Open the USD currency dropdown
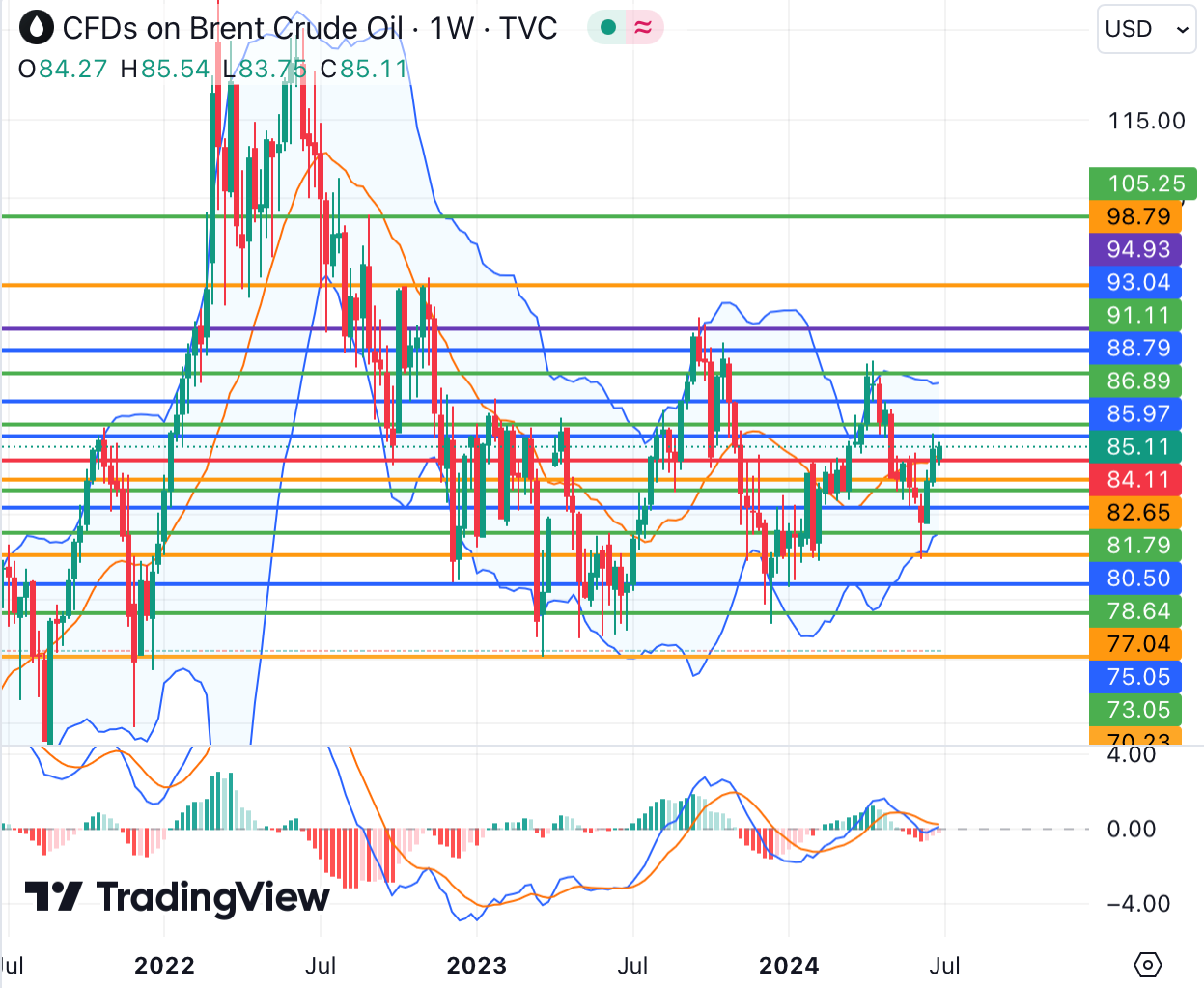Screen dimensions: 1204x988 click(x=1146, y=29)
